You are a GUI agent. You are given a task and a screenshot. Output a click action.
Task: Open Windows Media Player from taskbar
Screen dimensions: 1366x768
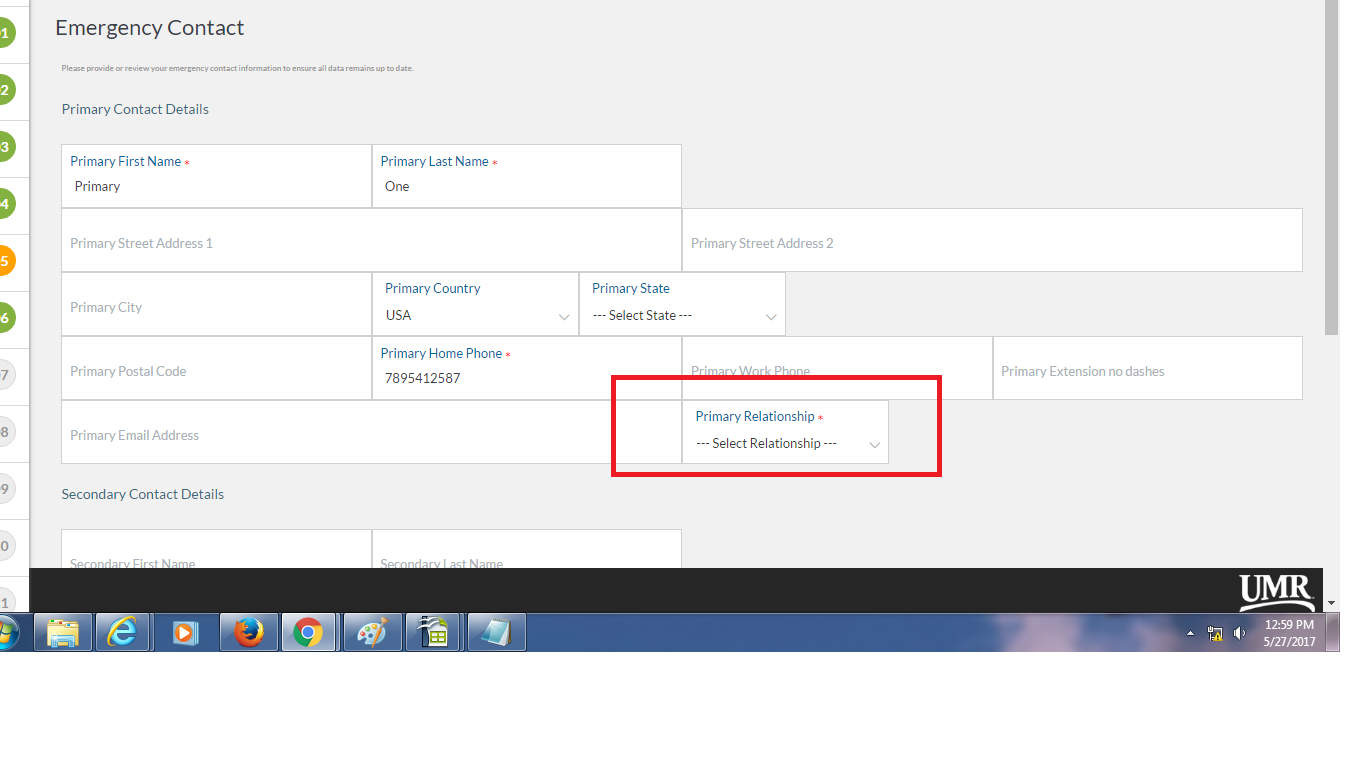click(x=186, y=632)
